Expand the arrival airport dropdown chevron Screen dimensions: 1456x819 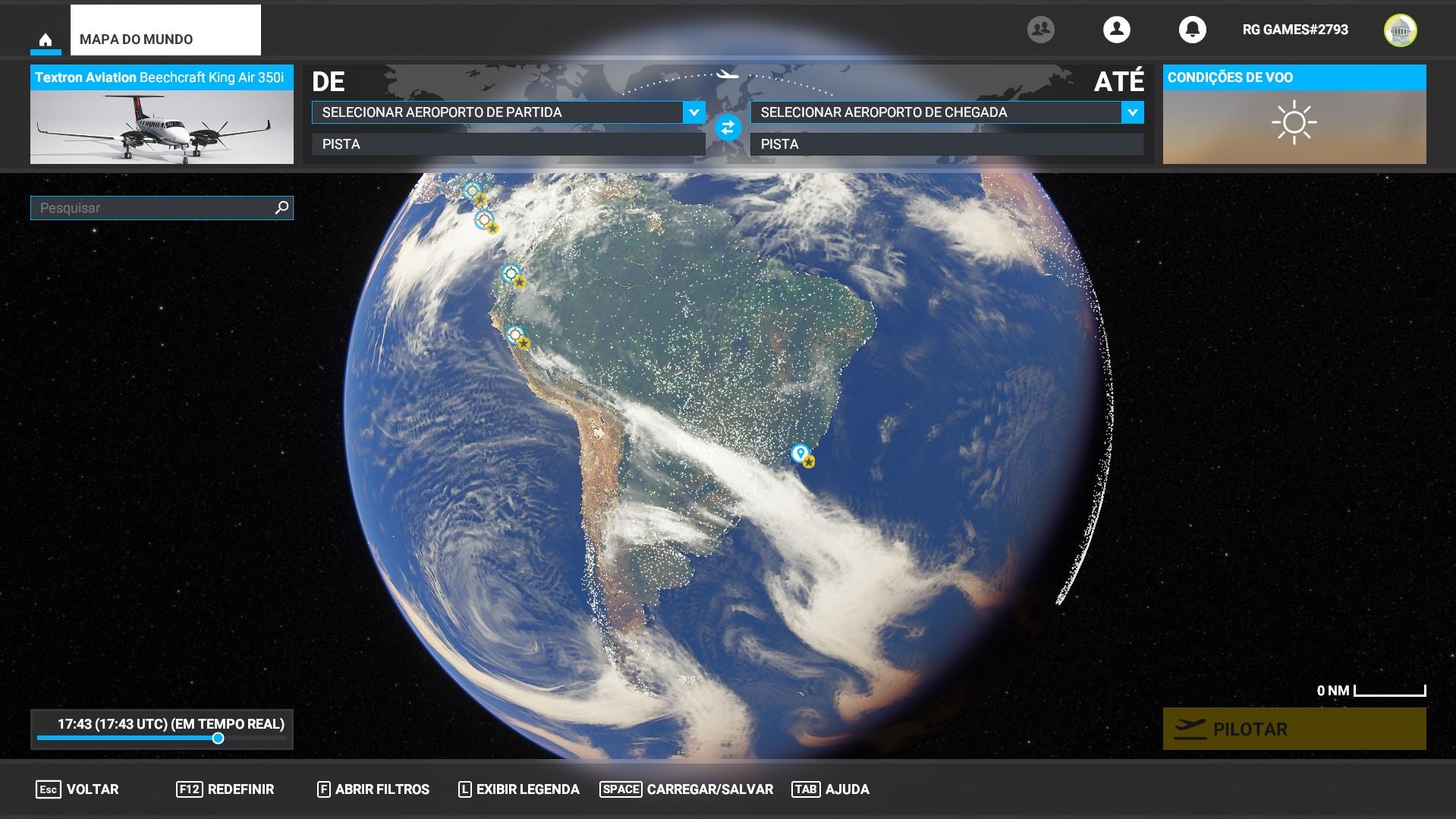point(1133,112)
